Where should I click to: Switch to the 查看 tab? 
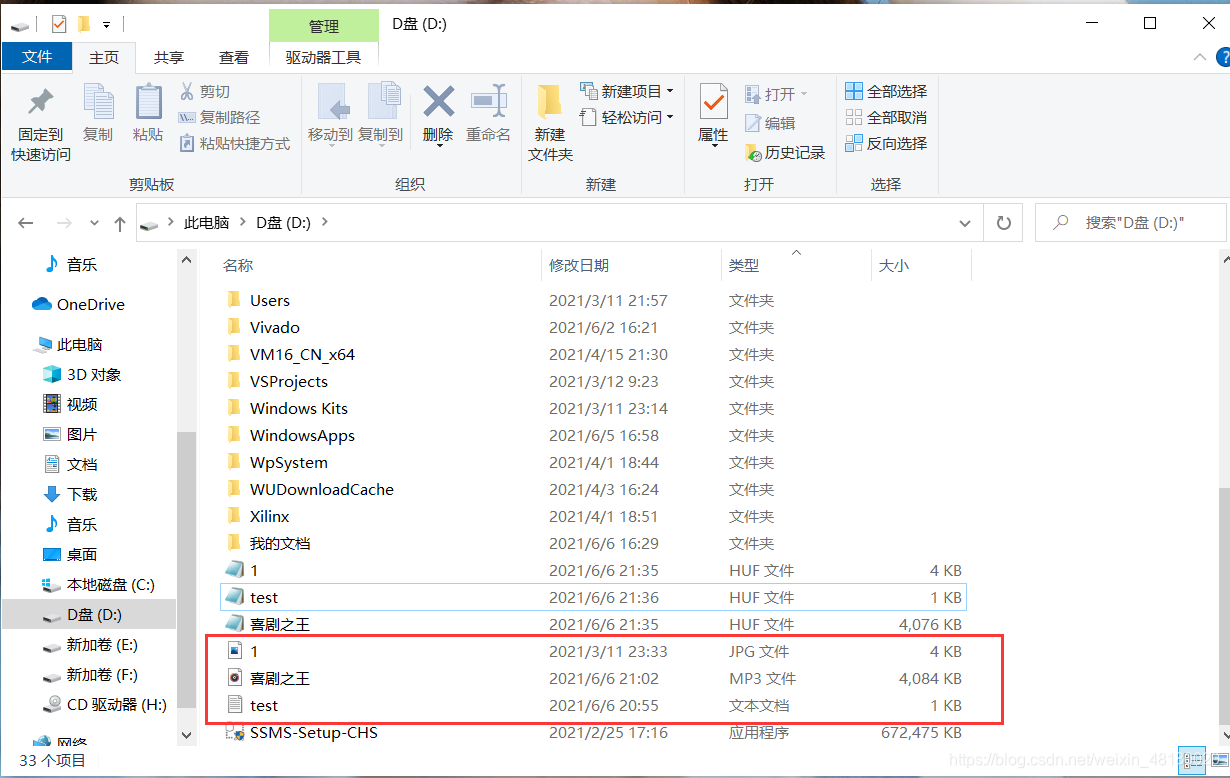[x=234, y=58]
